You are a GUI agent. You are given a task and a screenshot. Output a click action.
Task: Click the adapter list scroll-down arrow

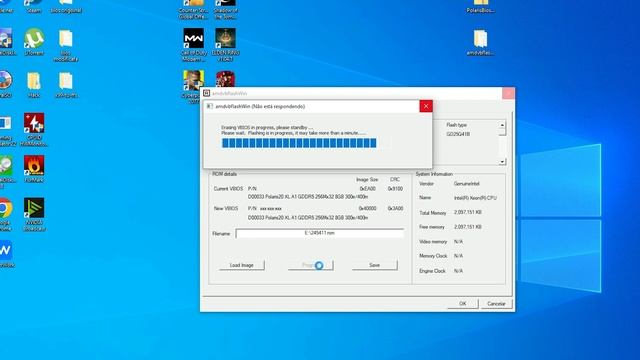(x=502, y=162)
